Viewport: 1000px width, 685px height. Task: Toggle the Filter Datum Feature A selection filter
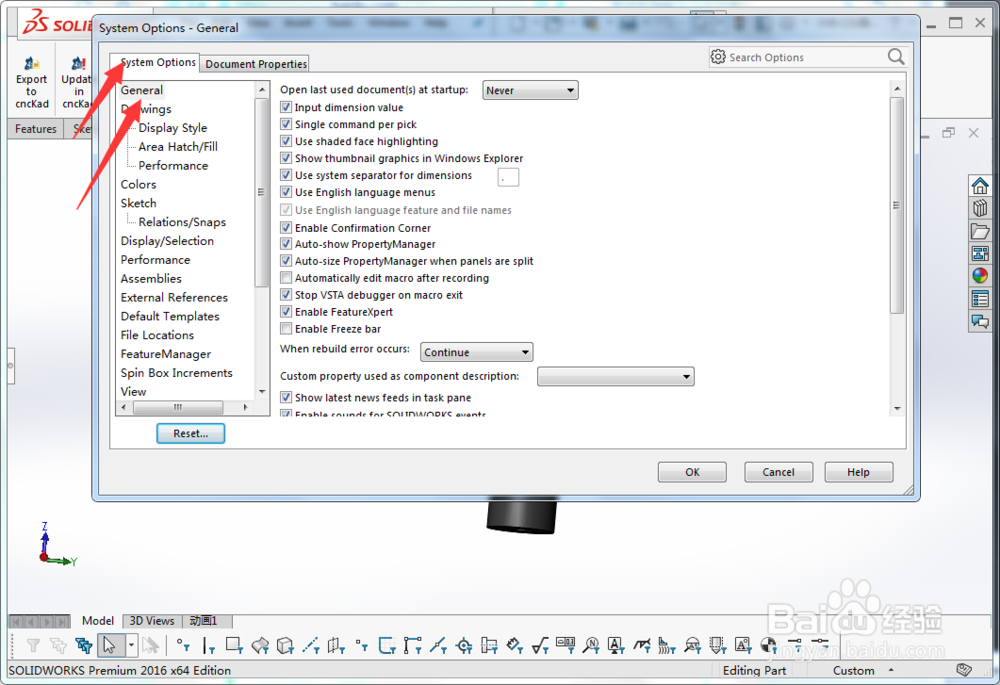click(x=615, y=645)
